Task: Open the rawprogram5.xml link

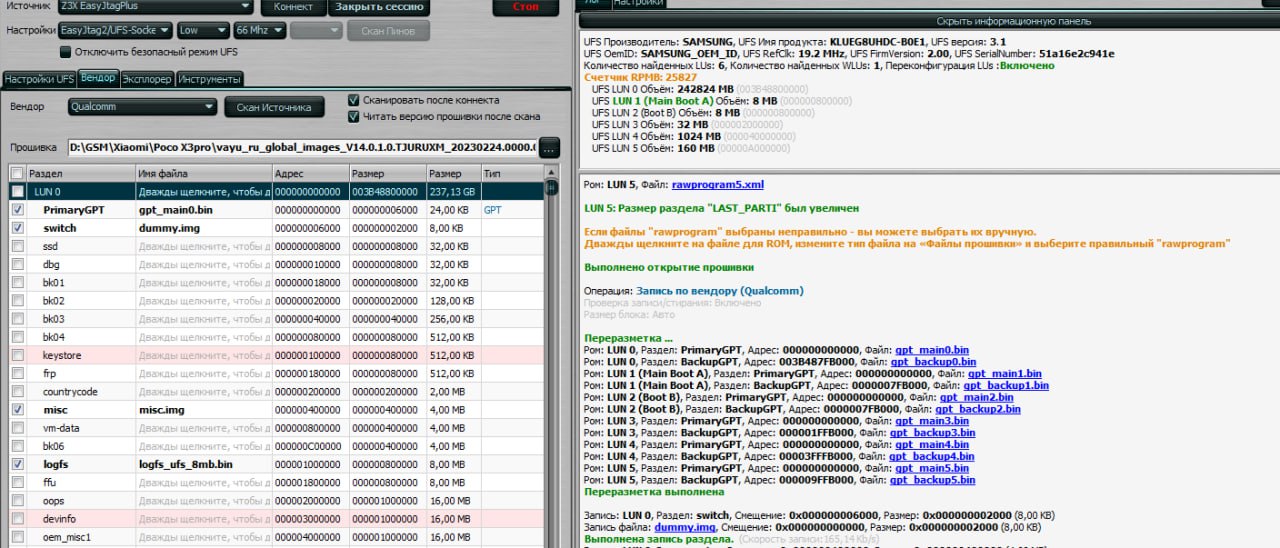Action: pyautogui.click(x=717, y=185)
